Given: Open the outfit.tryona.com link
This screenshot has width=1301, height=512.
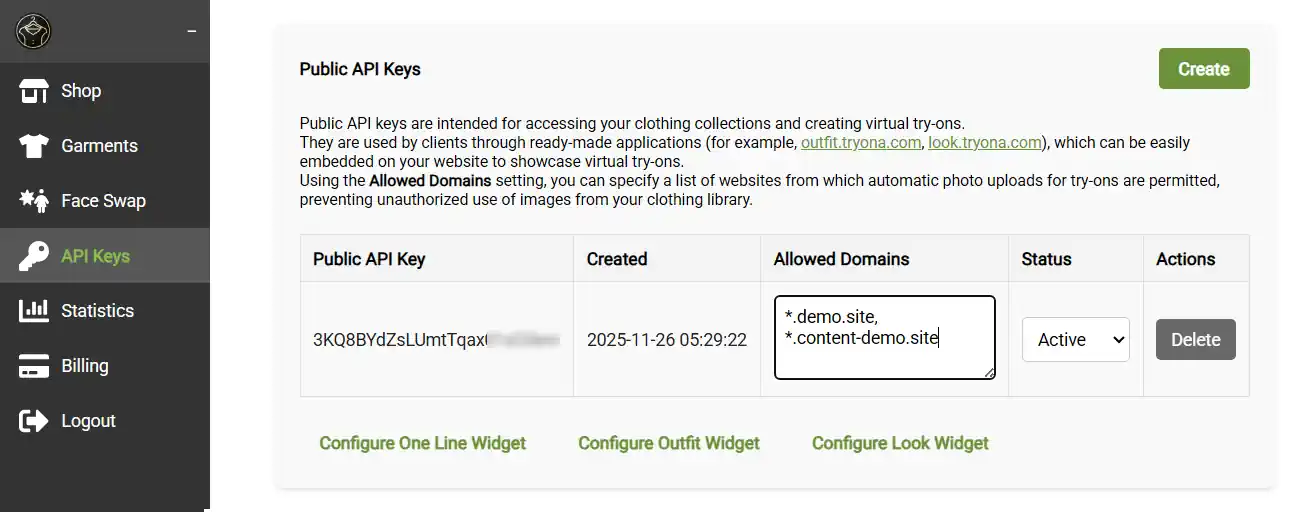Looking at the screenshot, I should tap(861, 143).
